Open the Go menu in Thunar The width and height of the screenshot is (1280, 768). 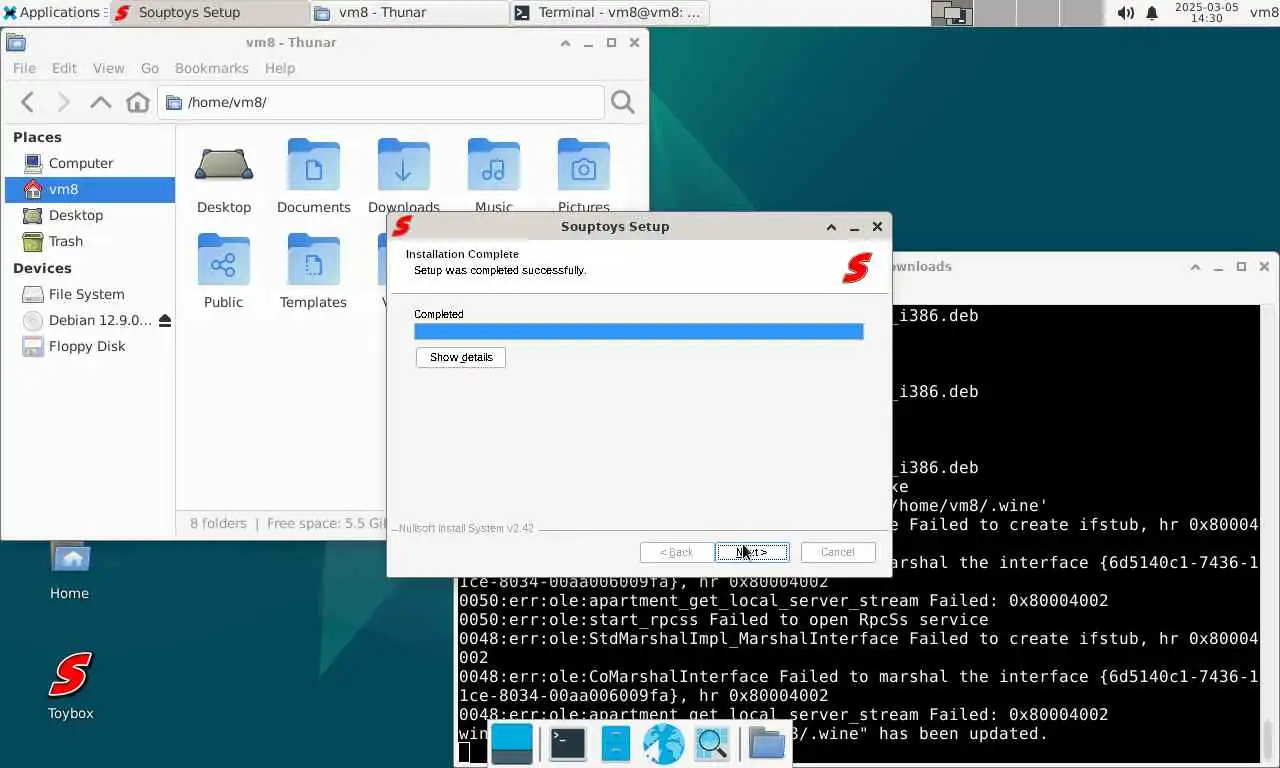[x=150, y=68]
